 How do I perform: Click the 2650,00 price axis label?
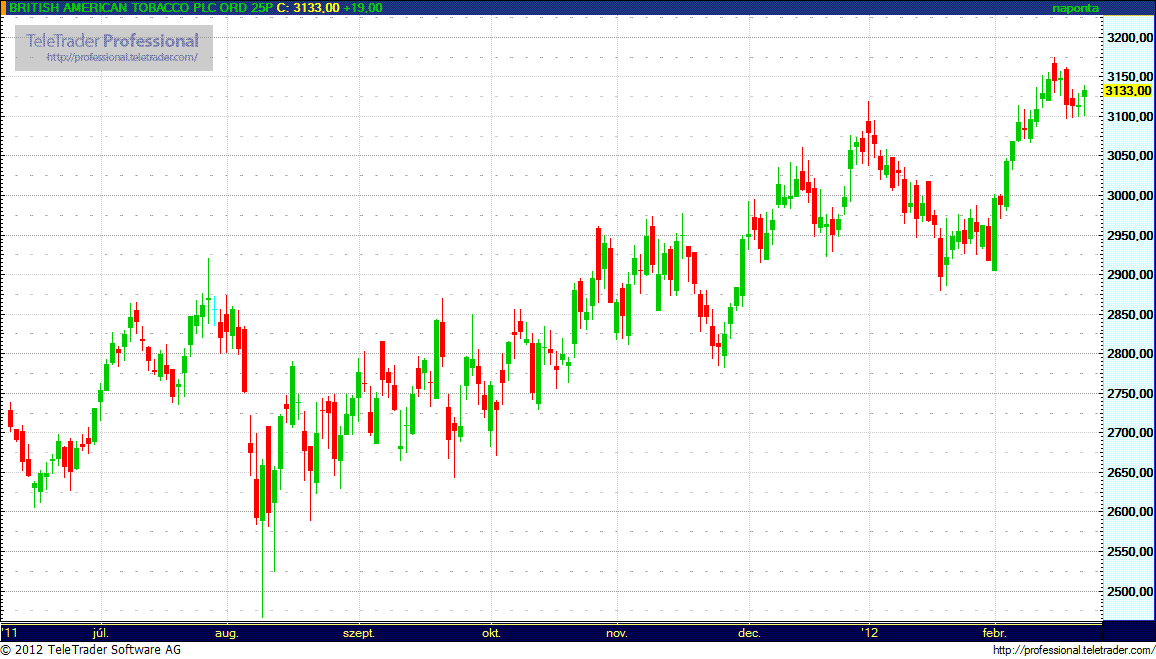coord(1129,473)
